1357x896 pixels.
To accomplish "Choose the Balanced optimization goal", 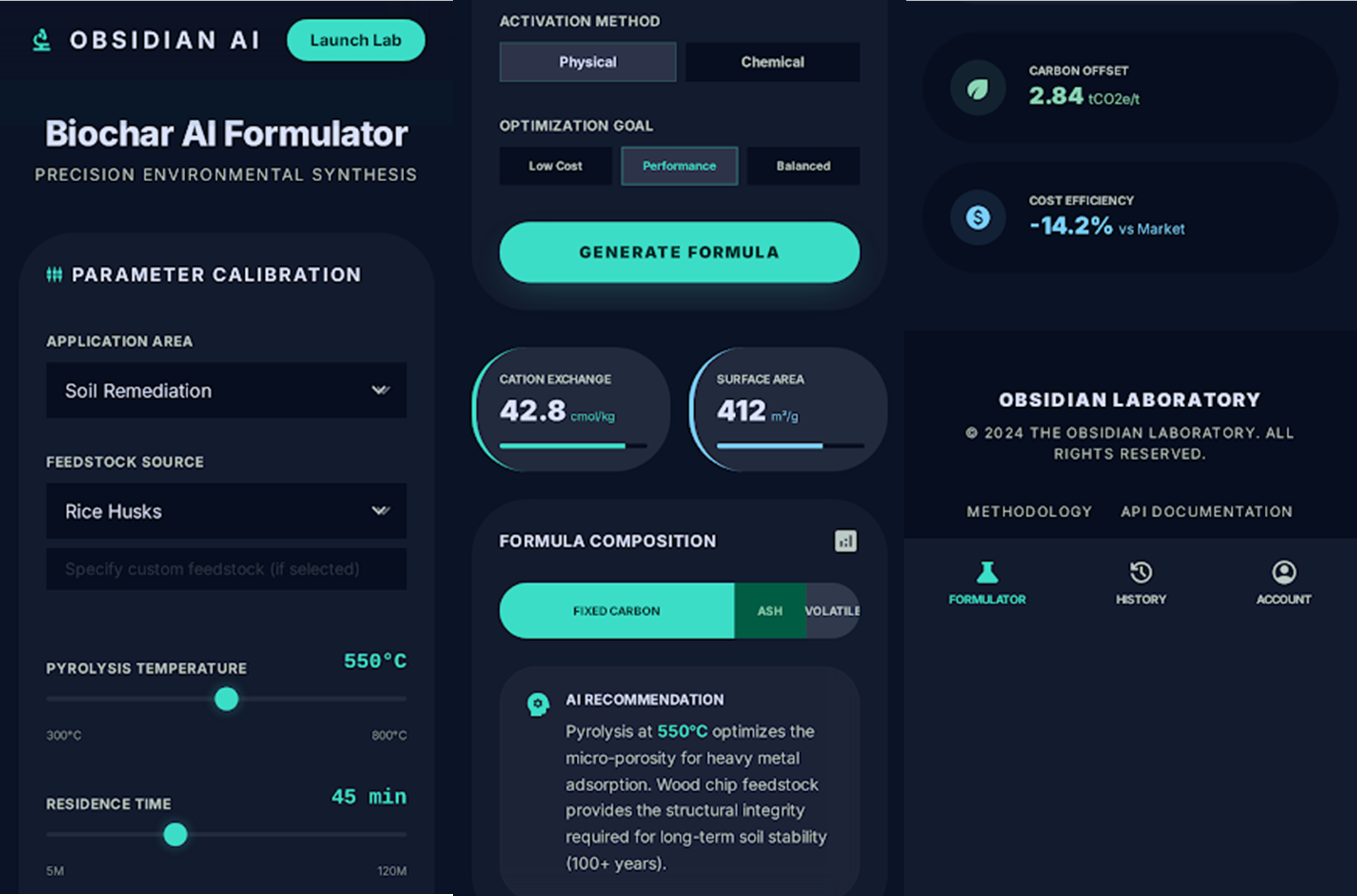I will [803, 166].
